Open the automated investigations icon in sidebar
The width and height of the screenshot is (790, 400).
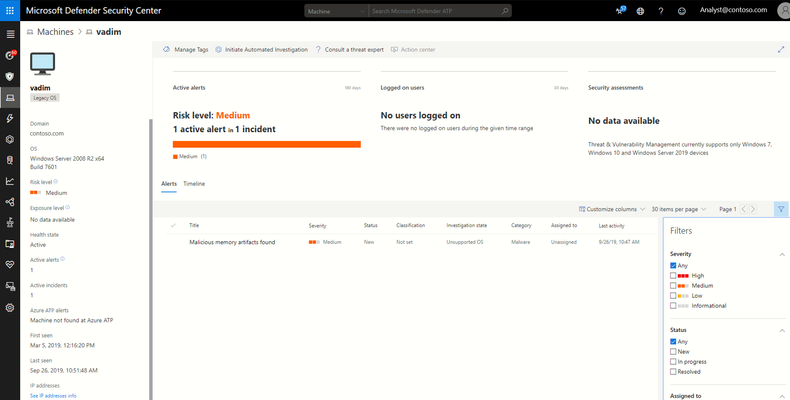click(10, 140)
